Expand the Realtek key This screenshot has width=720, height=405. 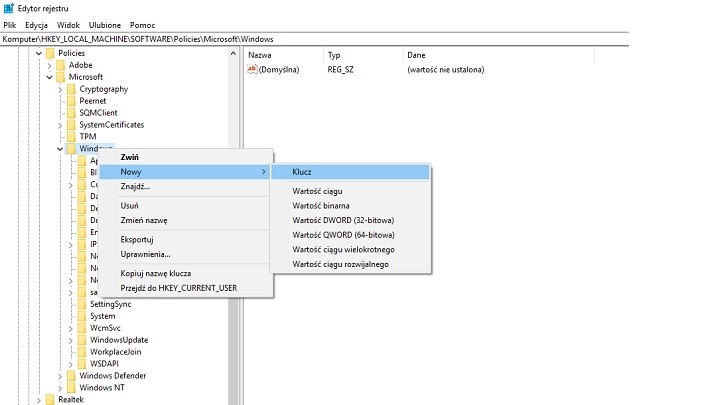pyautogui.click(x=39, y=399)
